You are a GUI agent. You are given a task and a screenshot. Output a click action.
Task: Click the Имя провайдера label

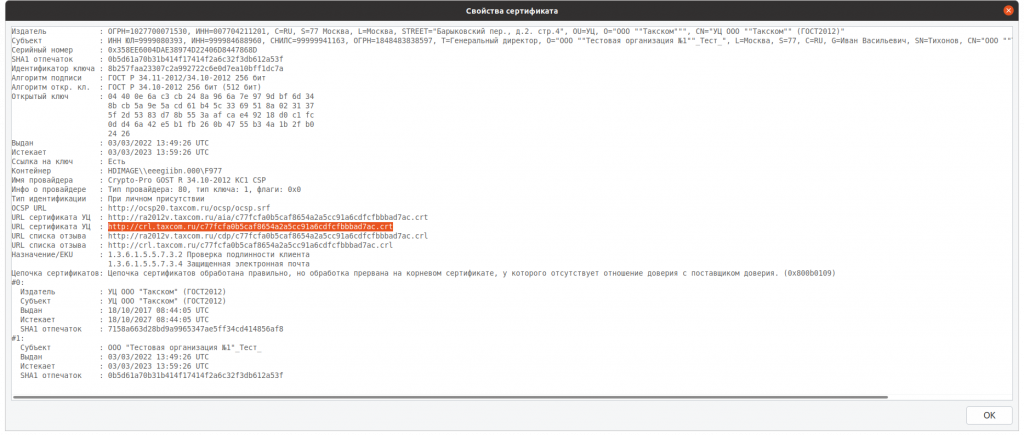[42, 179]
